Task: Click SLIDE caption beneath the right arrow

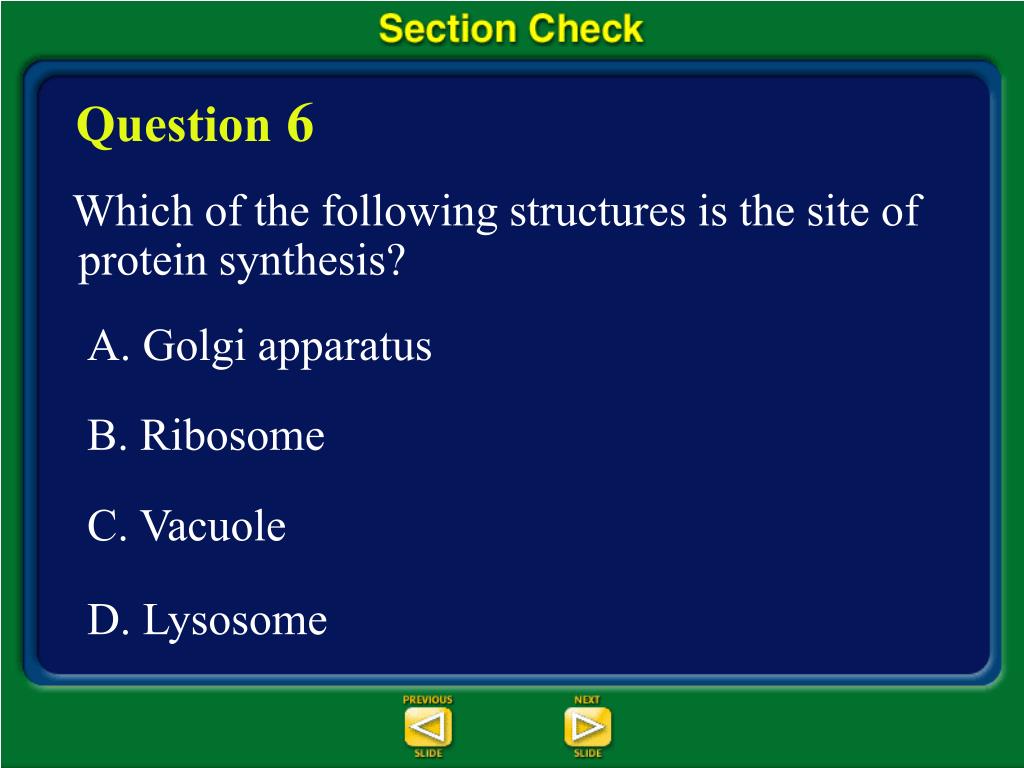Action: pos(588,753)
